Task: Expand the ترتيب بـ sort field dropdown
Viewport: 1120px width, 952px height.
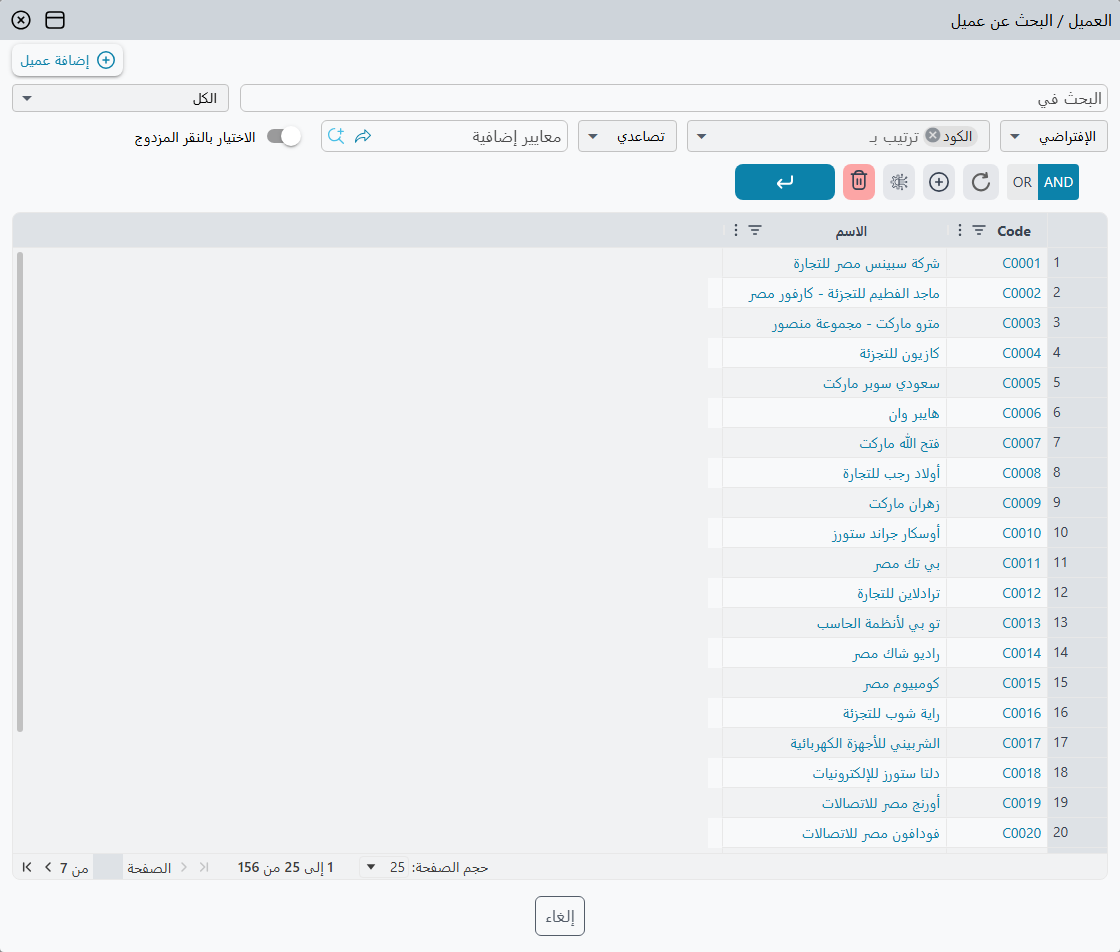Action: click(x=701, y=136)
